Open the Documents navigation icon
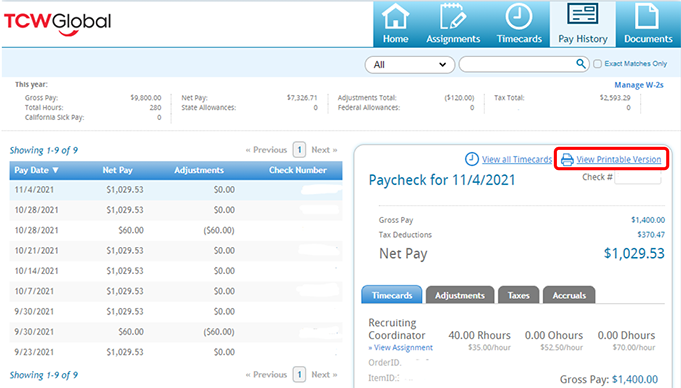 point(647,16)
